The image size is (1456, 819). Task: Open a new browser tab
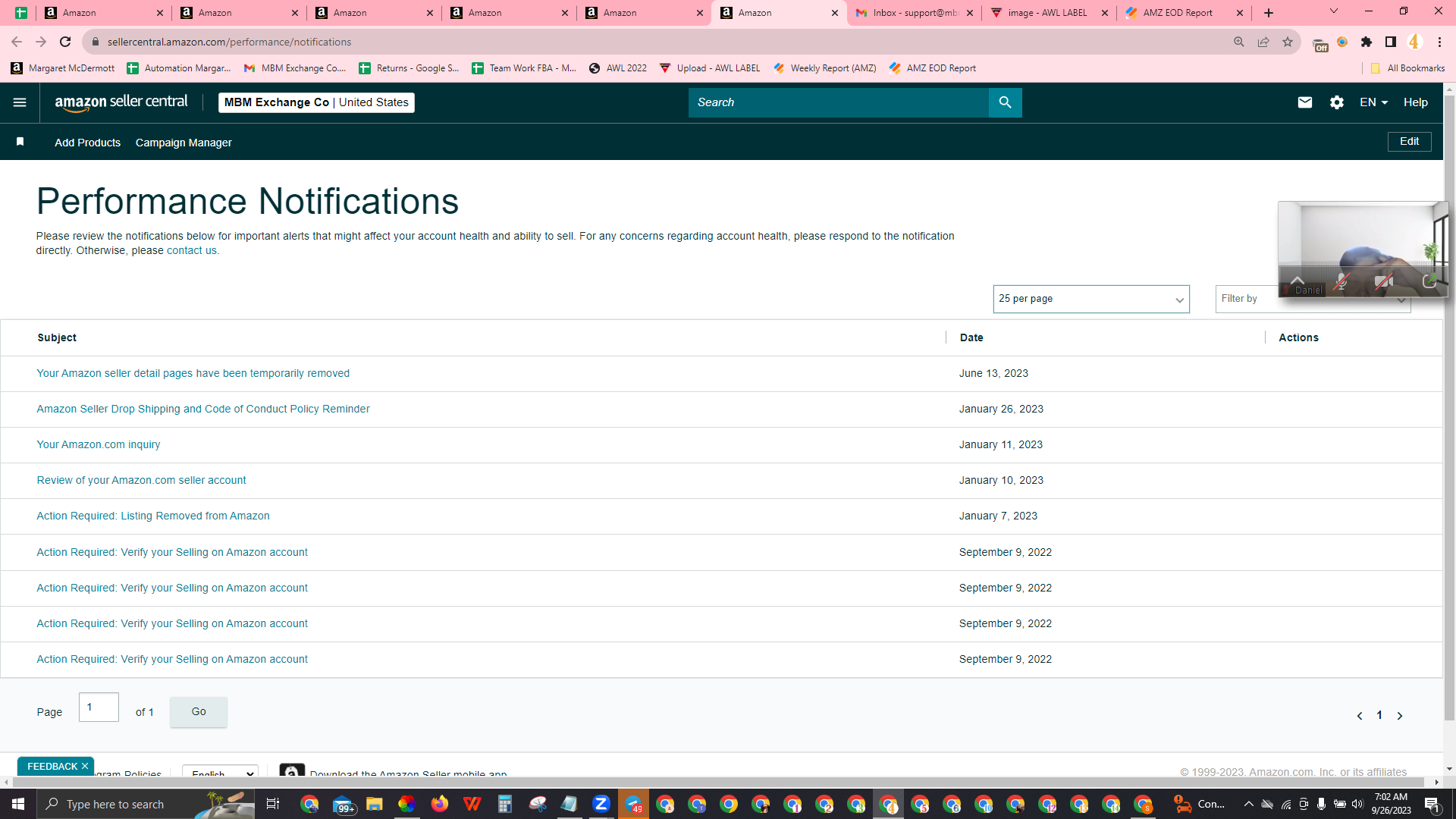pos(1269,13)
